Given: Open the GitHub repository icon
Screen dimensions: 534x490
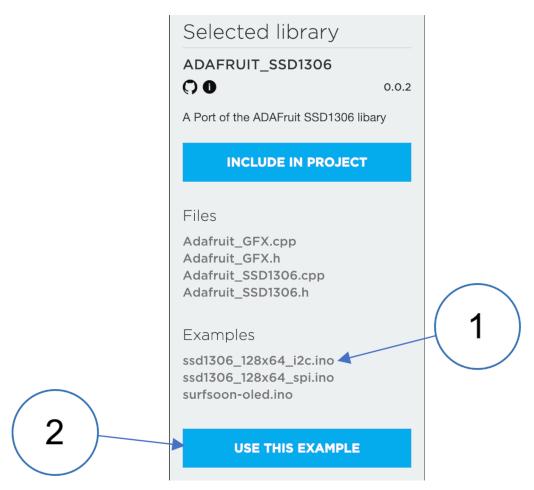Looking at the screenshot, I should [190, 87].
